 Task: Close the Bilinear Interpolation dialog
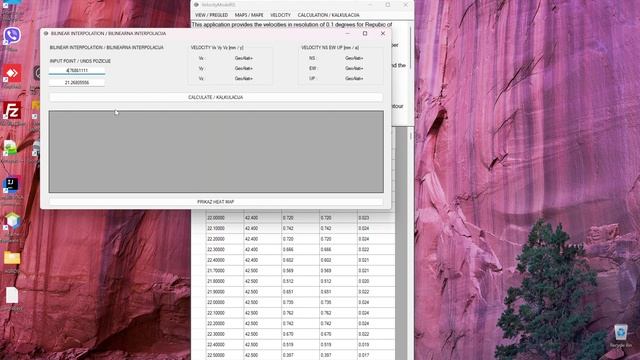[x=383, y=33]
